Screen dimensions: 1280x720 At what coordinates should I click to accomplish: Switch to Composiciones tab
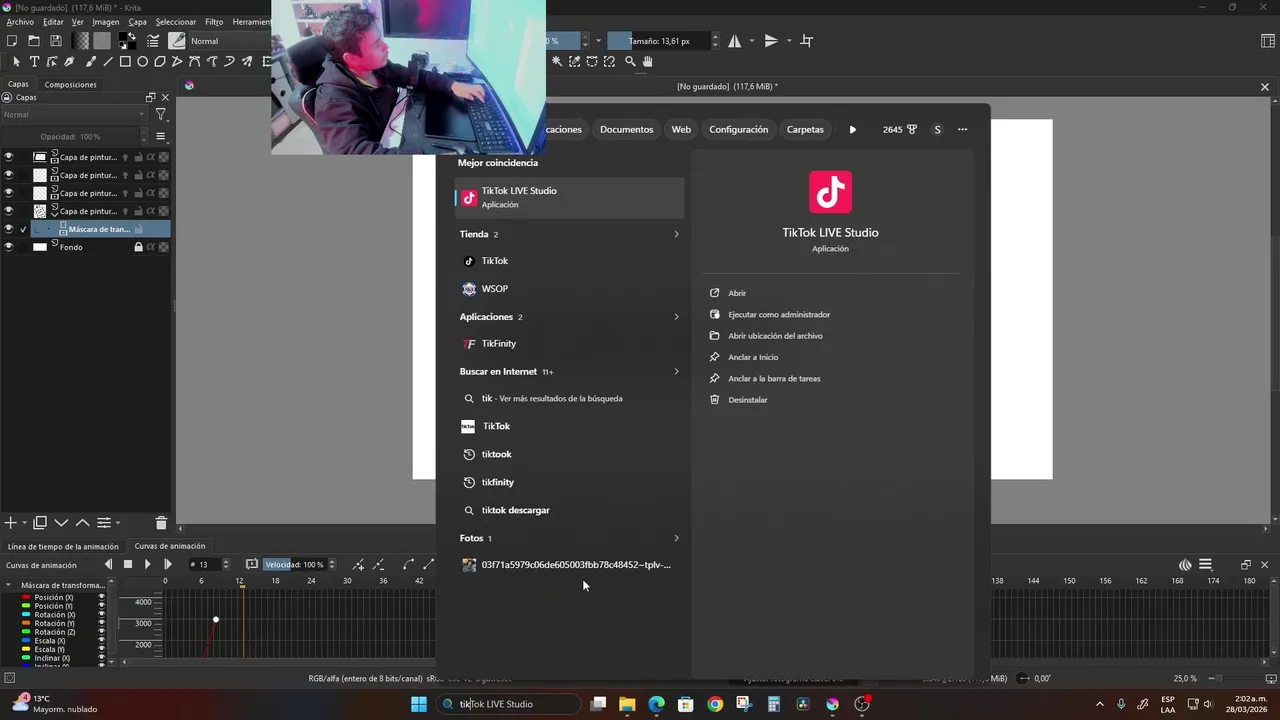click(71, 84)
